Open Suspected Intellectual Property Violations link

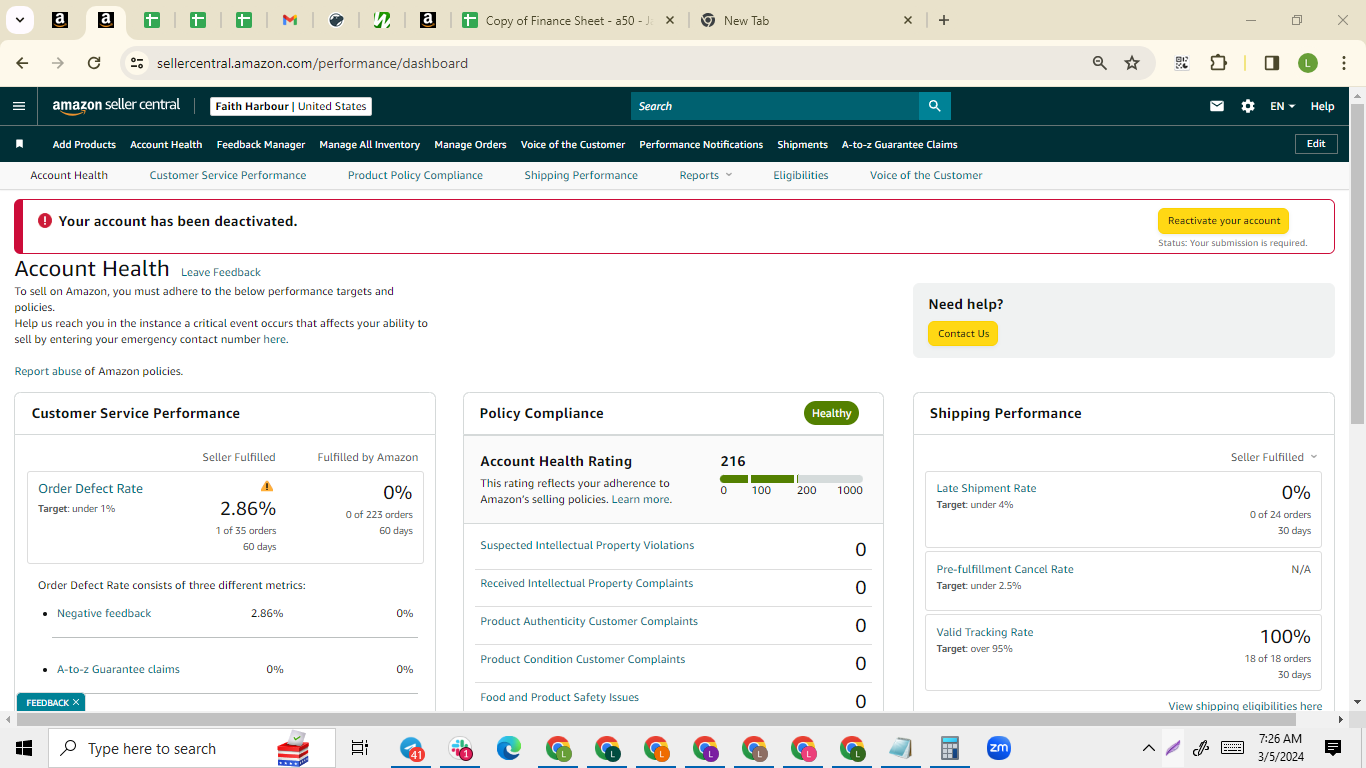point(587,545)
